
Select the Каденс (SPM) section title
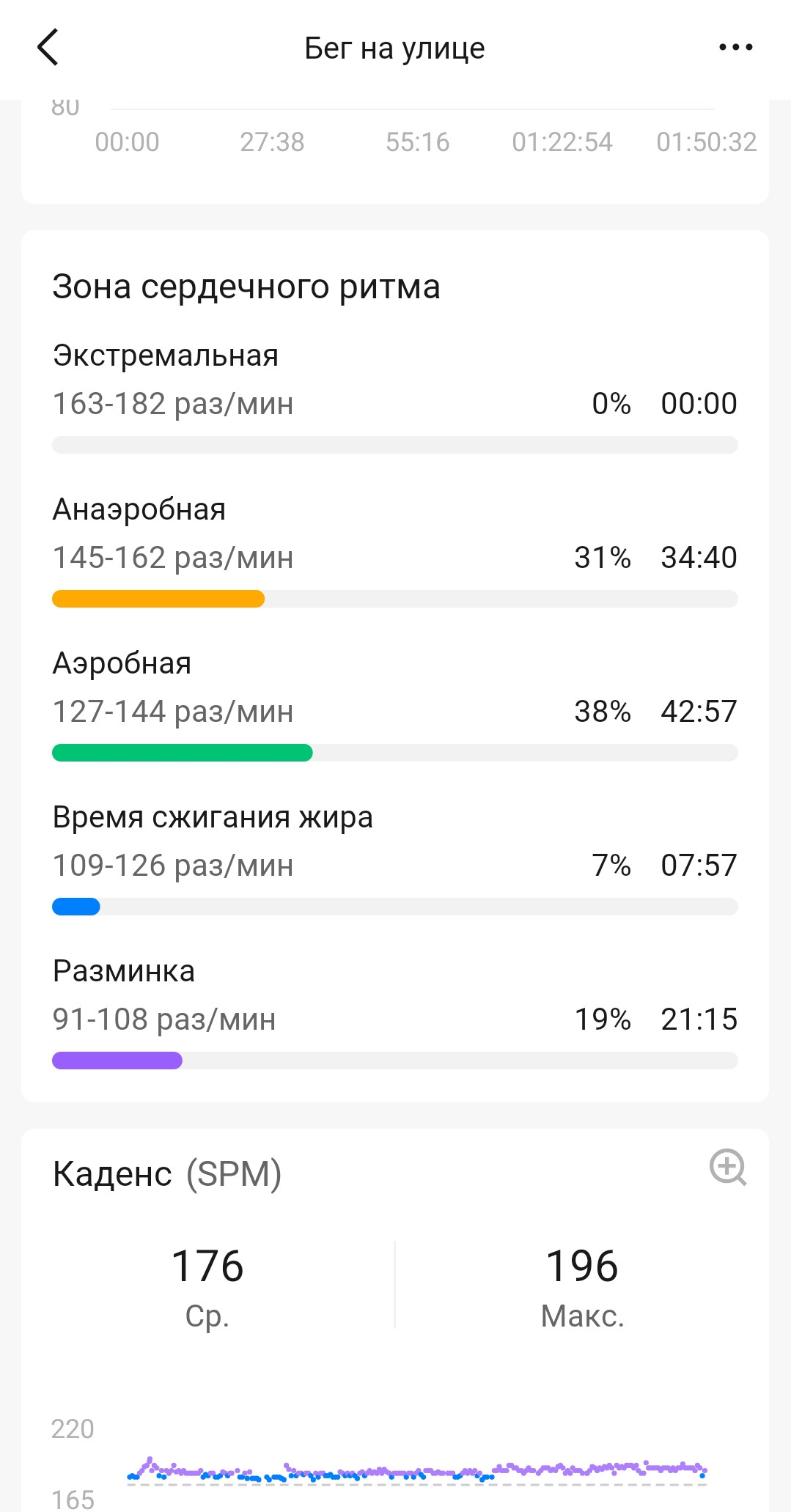(167, 1173)
